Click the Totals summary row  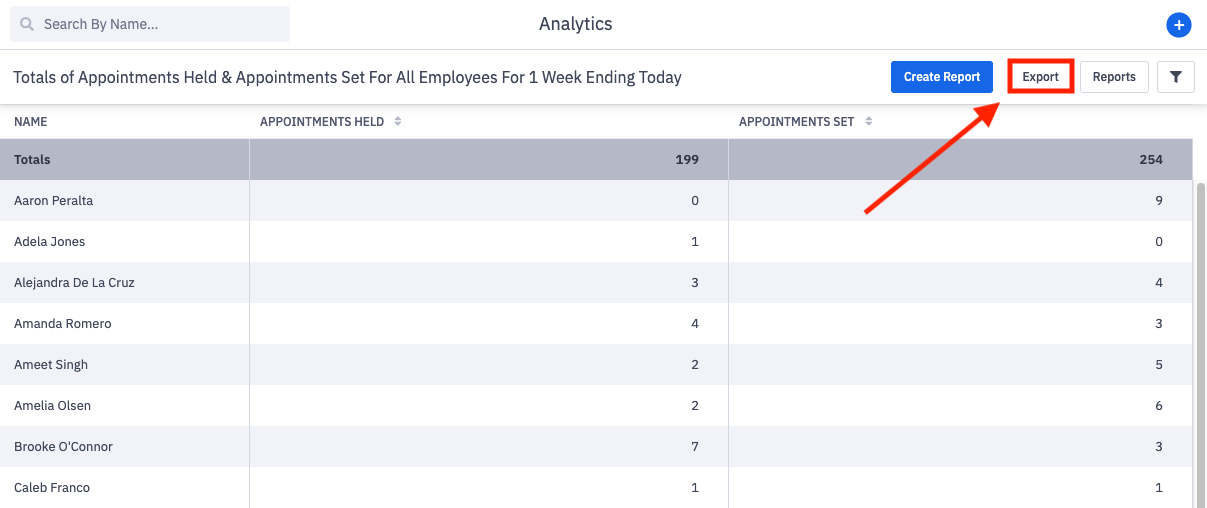[32, 160]
